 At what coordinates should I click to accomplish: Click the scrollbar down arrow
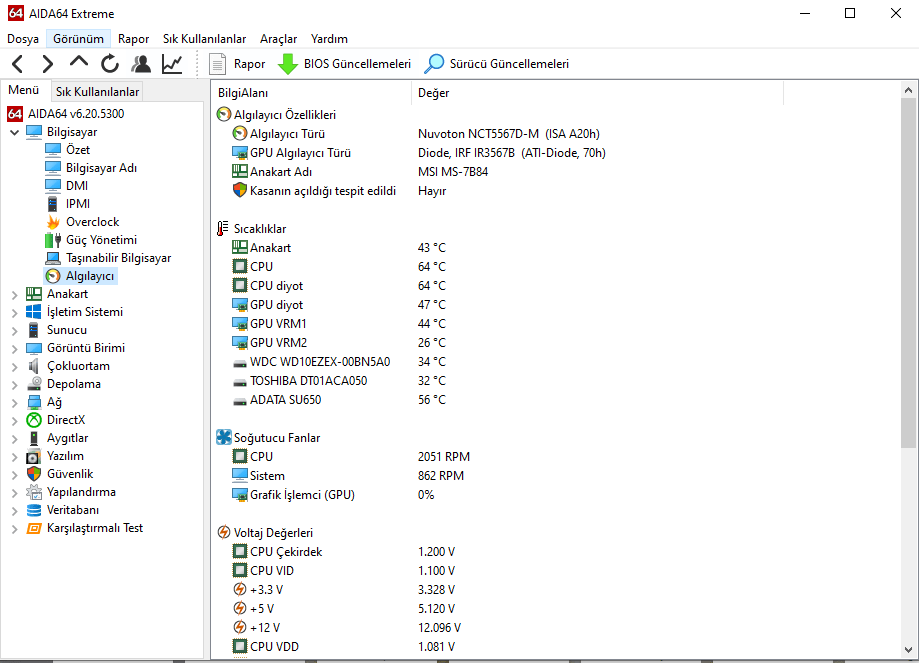tap(908, 650)
